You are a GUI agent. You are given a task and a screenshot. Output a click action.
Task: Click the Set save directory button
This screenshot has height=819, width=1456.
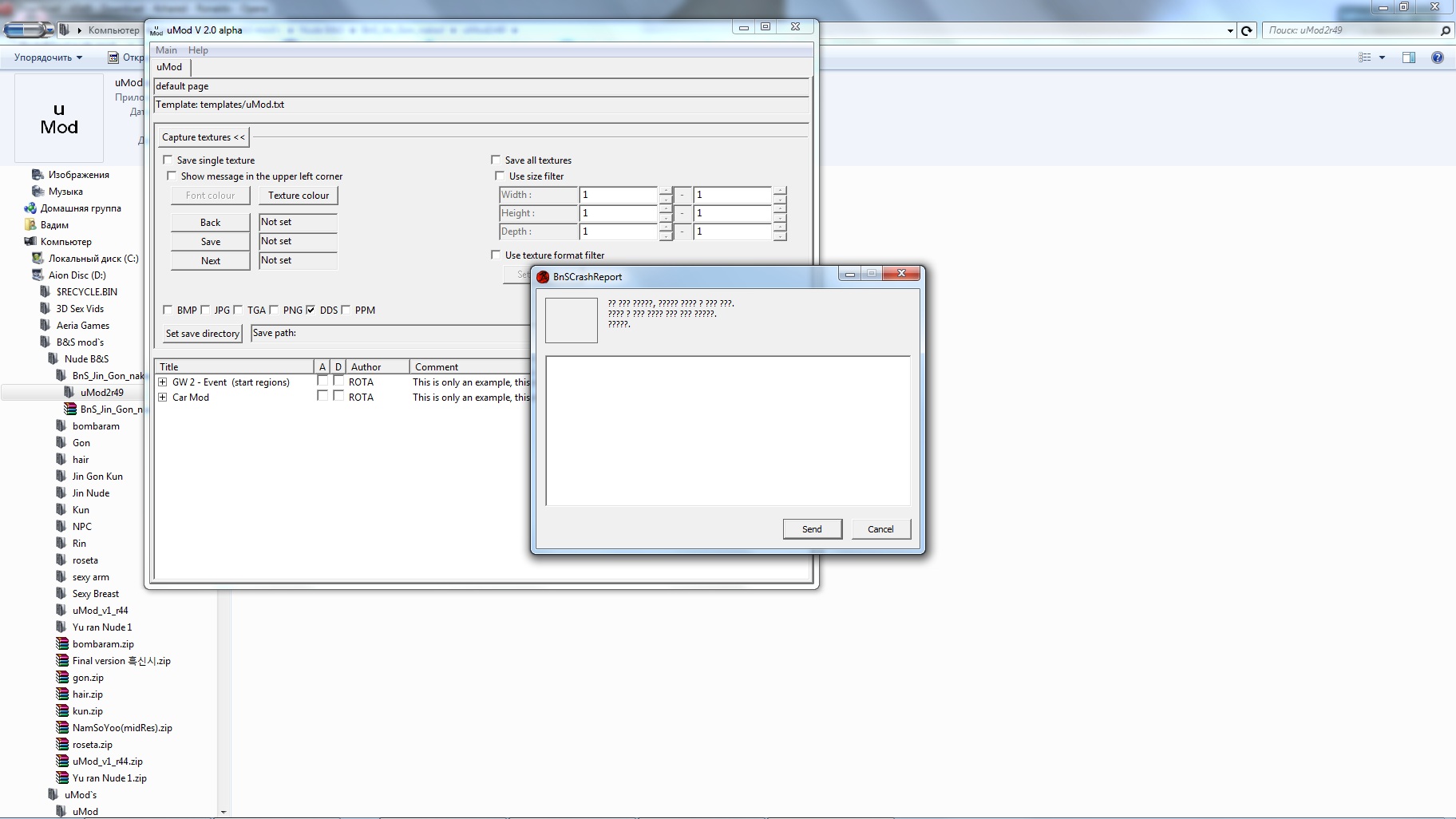click(x=202, y=334)
